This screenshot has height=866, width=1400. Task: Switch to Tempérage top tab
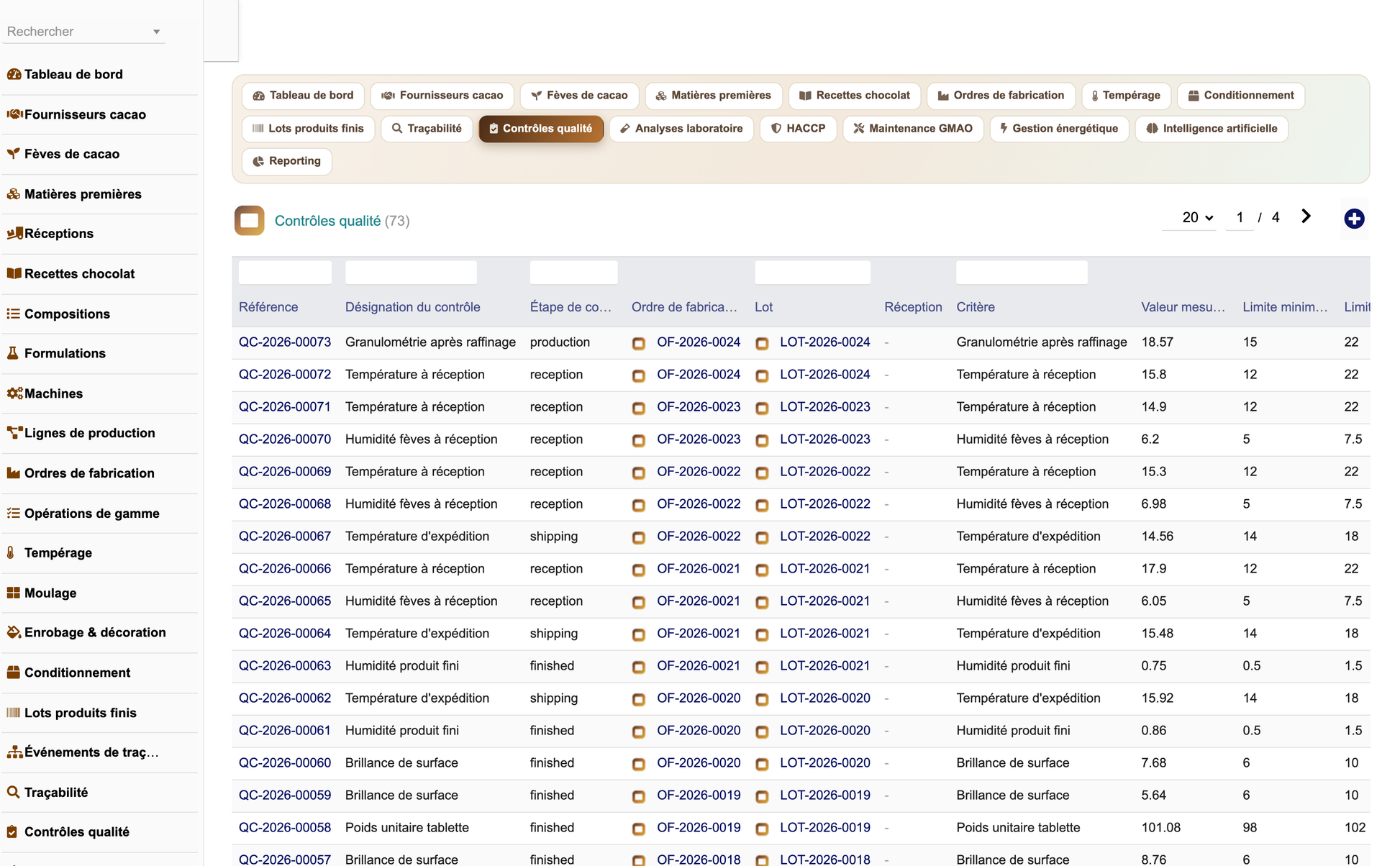pos(1126,96)
